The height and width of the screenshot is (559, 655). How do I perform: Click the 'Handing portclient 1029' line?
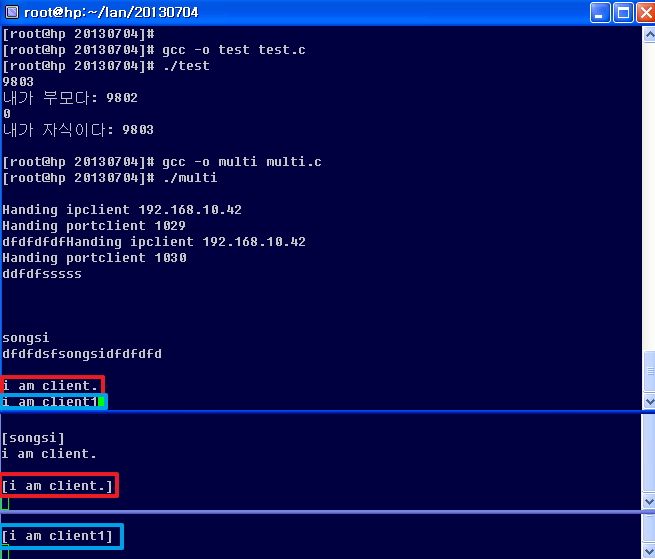pyautogui.click(x=94, y=226)
